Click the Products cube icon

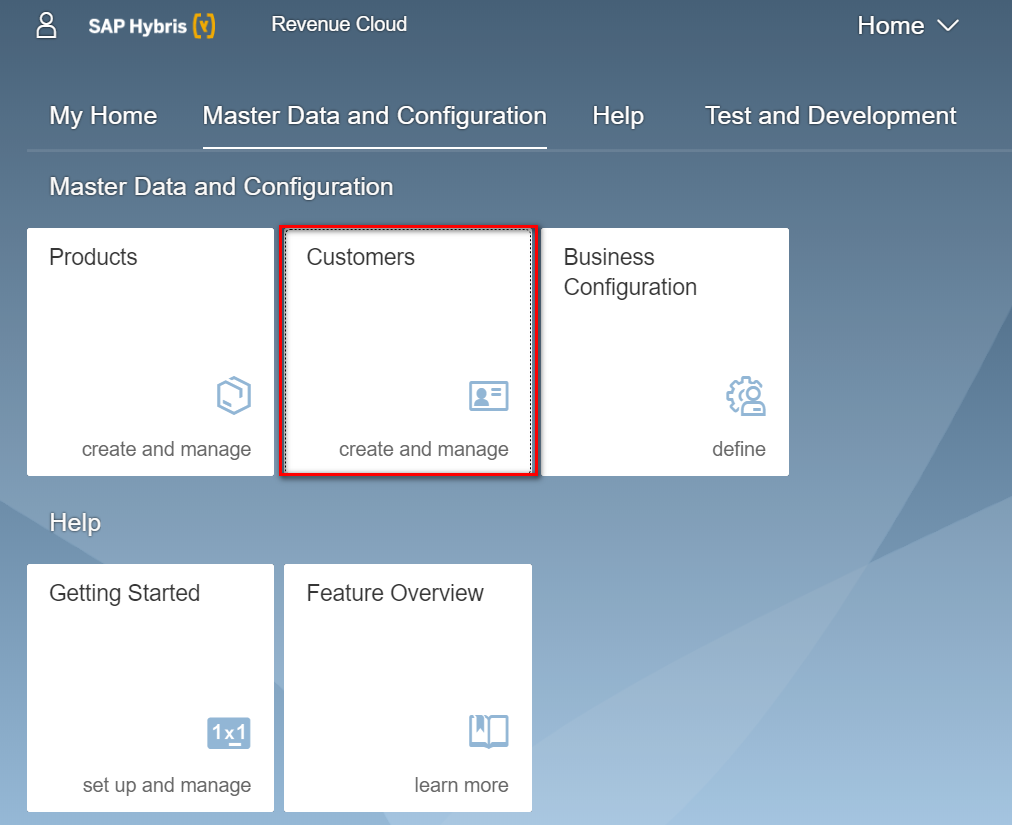233,396
